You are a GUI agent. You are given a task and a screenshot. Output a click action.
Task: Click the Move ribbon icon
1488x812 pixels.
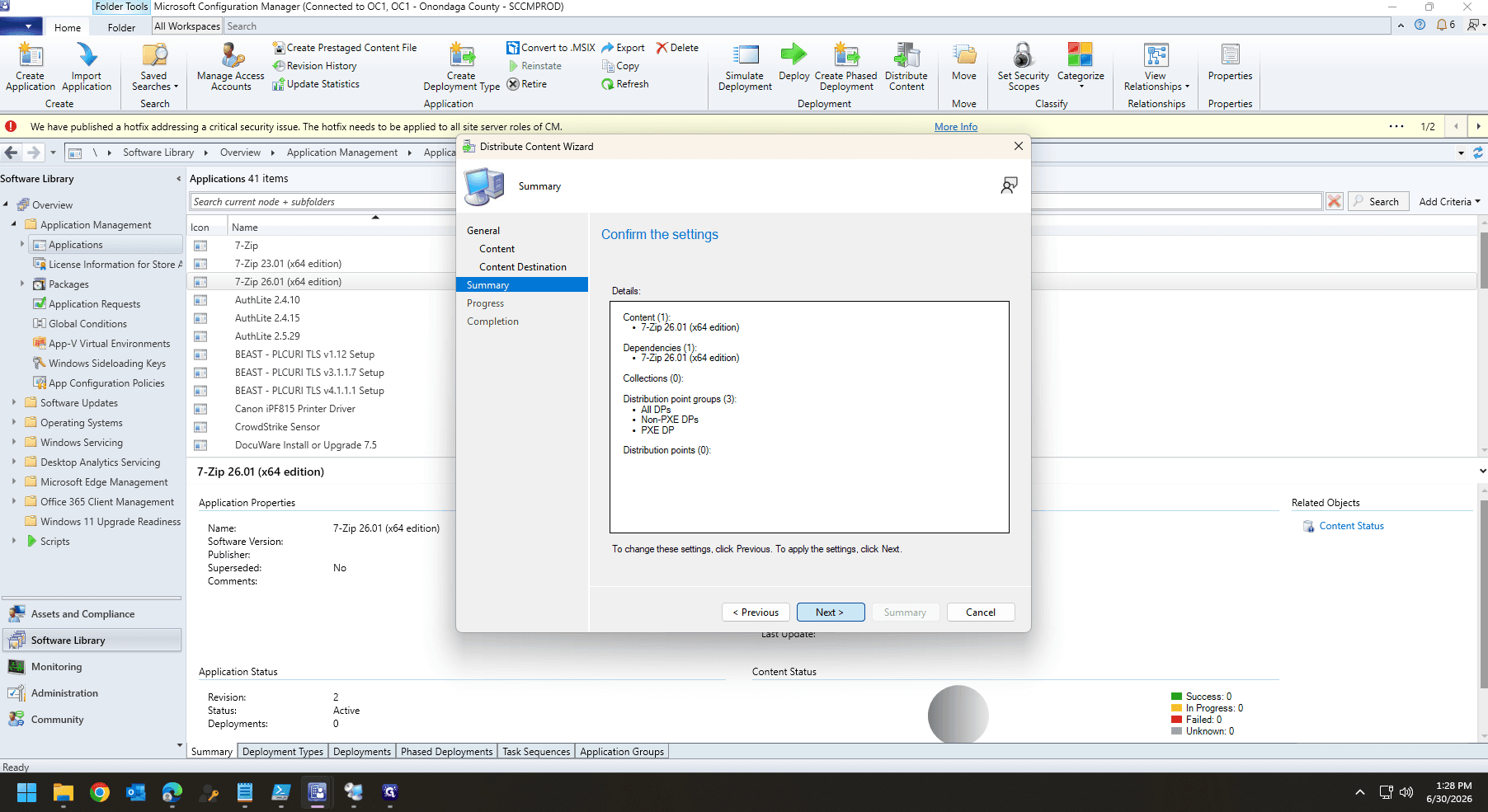[964, 62]
